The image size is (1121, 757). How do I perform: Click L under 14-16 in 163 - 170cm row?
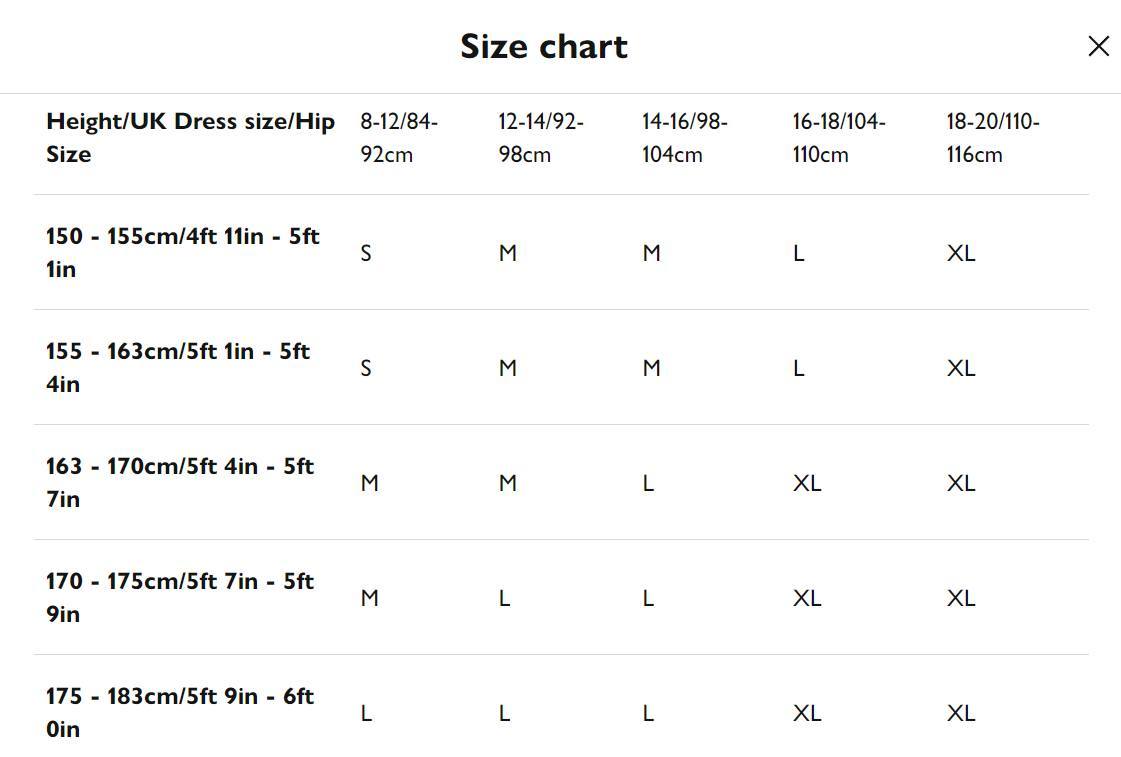(x=648, y=483)
